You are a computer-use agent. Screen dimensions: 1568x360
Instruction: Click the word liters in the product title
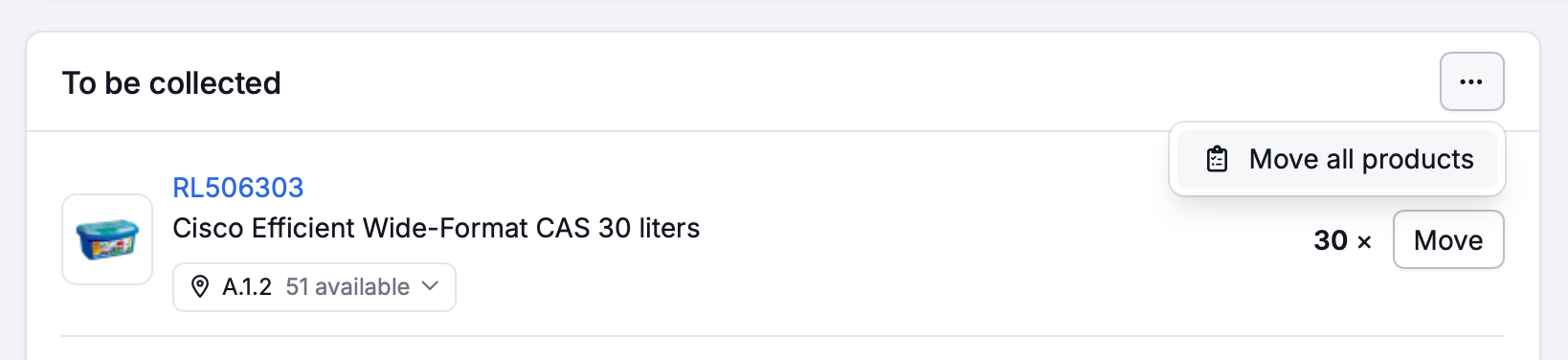click(669, 228)
